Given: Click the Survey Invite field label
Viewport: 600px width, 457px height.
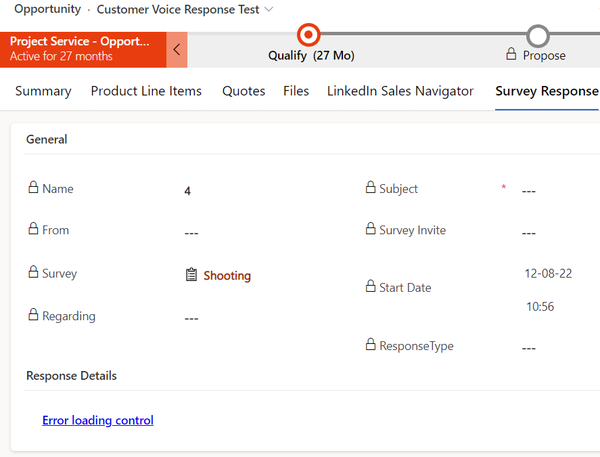Looking at the screenshot, I should coord(412,230).
